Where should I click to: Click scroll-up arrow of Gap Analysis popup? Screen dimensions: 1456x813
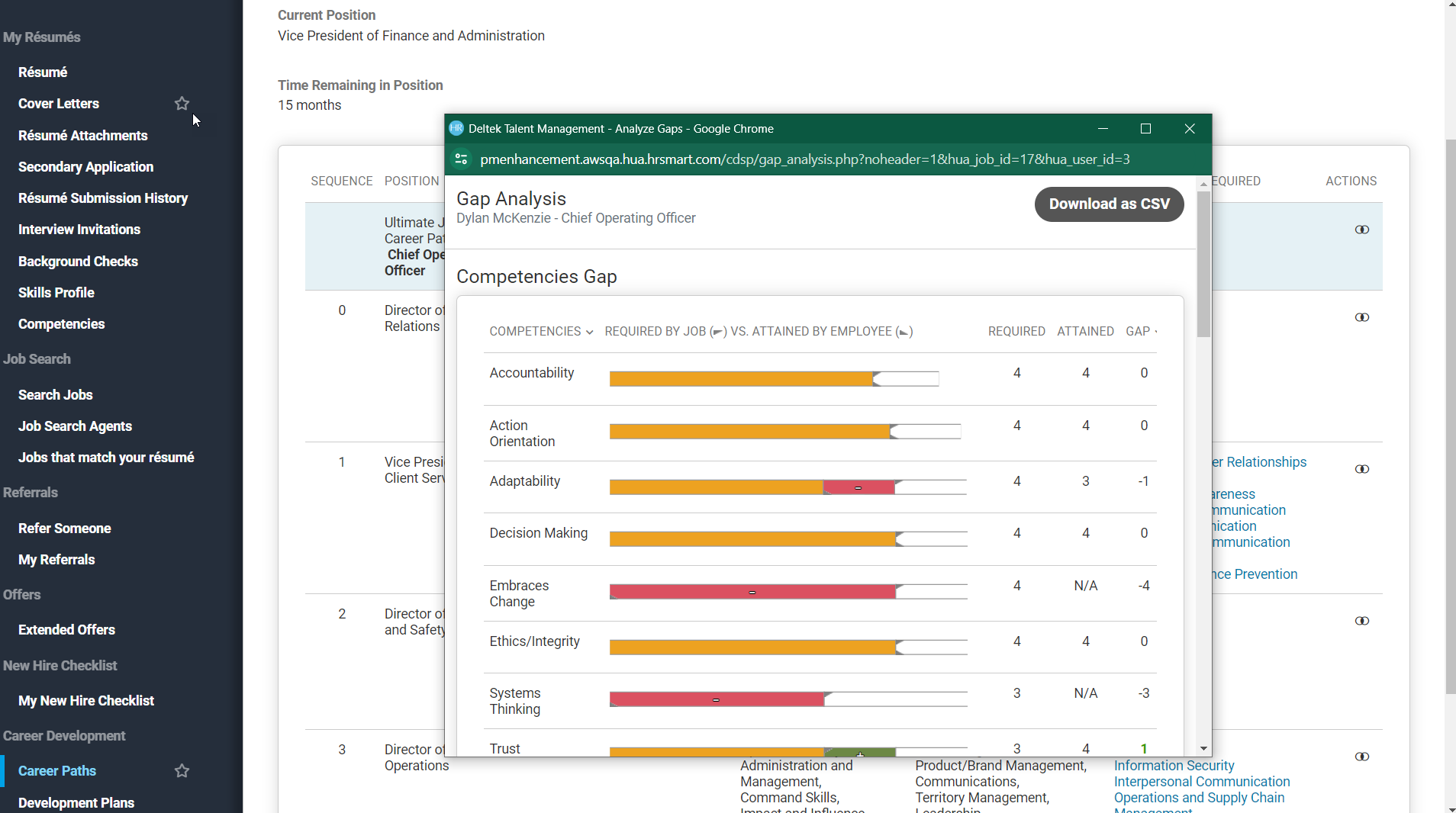click(x=1203, y=184)
